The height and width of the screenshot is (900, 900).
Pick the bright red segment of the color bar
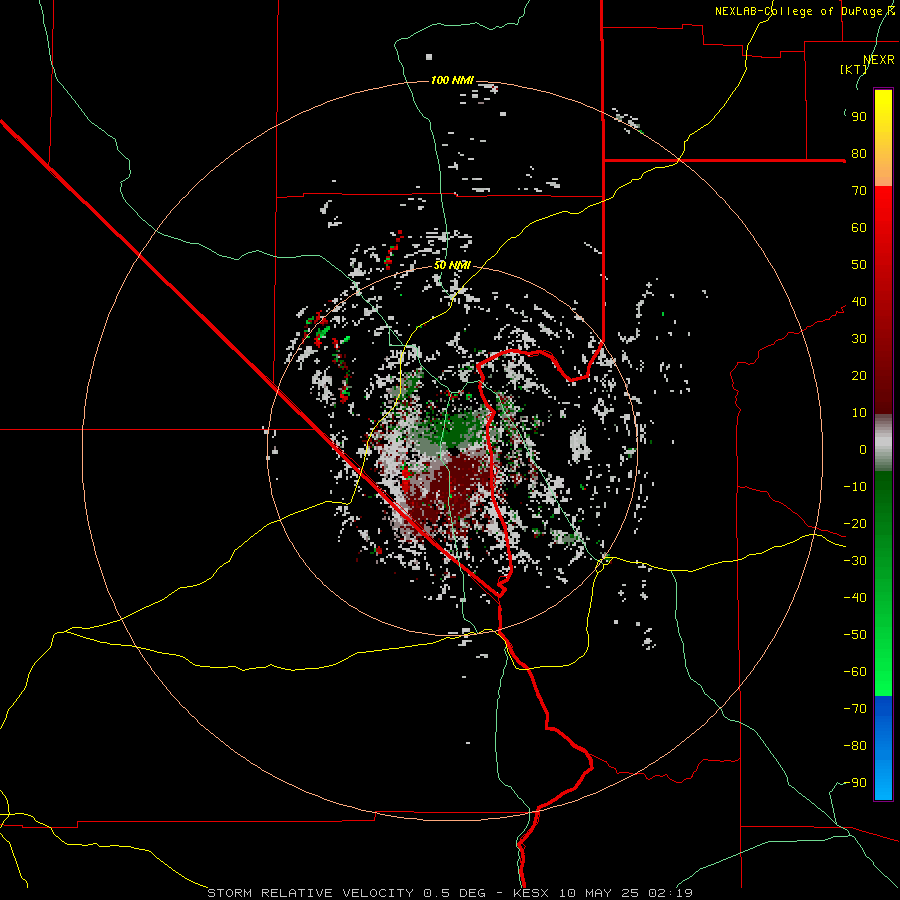pos(883,230)
